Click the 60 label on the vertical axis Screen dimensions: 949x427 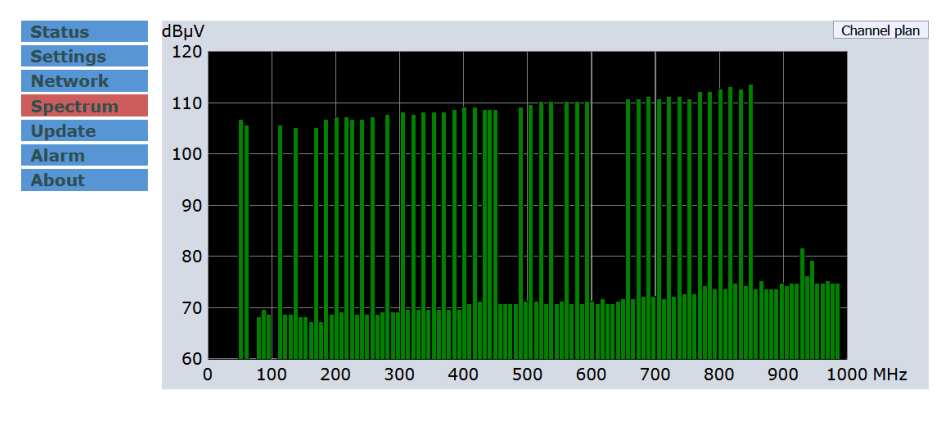(191, 359)
